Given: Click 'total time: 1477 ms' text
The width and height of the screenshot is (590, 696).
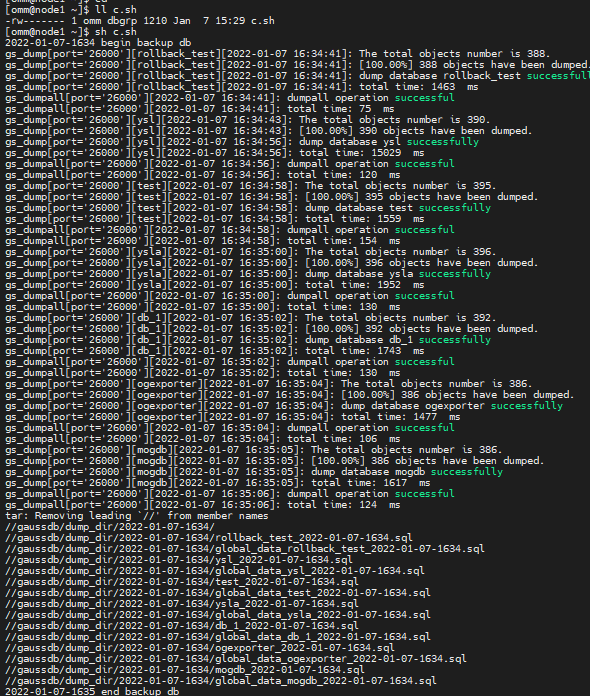Looking at the screenshot, I should coord(401,417).
